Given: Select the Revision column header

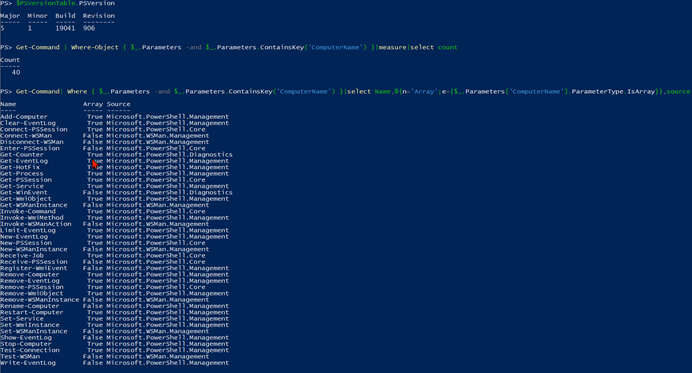Looking at the screenshot, I should tap(99, 15).
